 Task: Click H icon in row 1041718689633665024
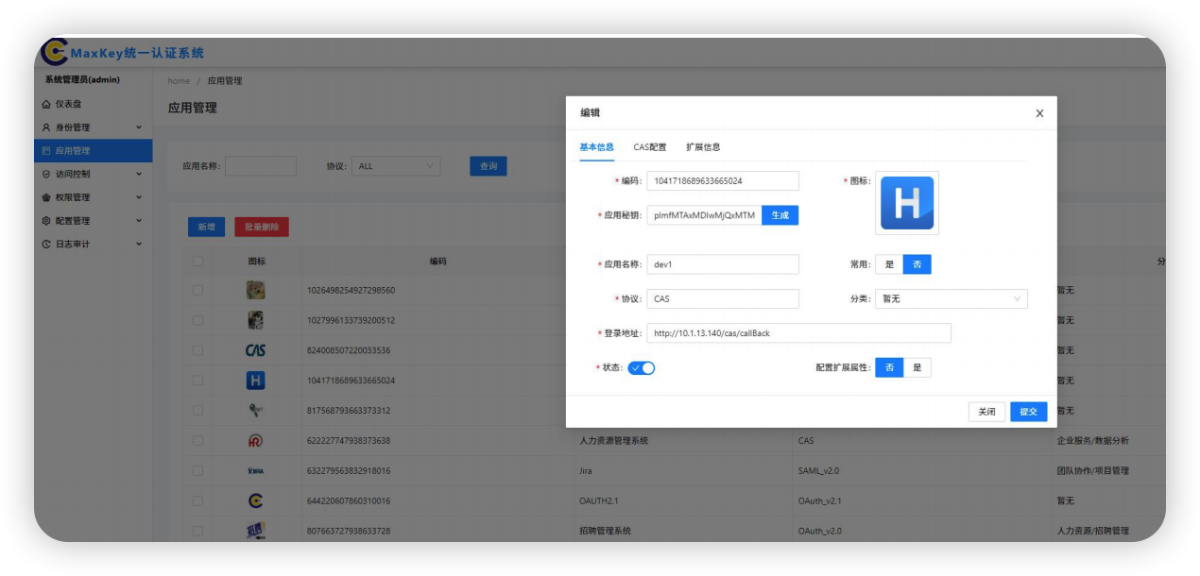256,380
